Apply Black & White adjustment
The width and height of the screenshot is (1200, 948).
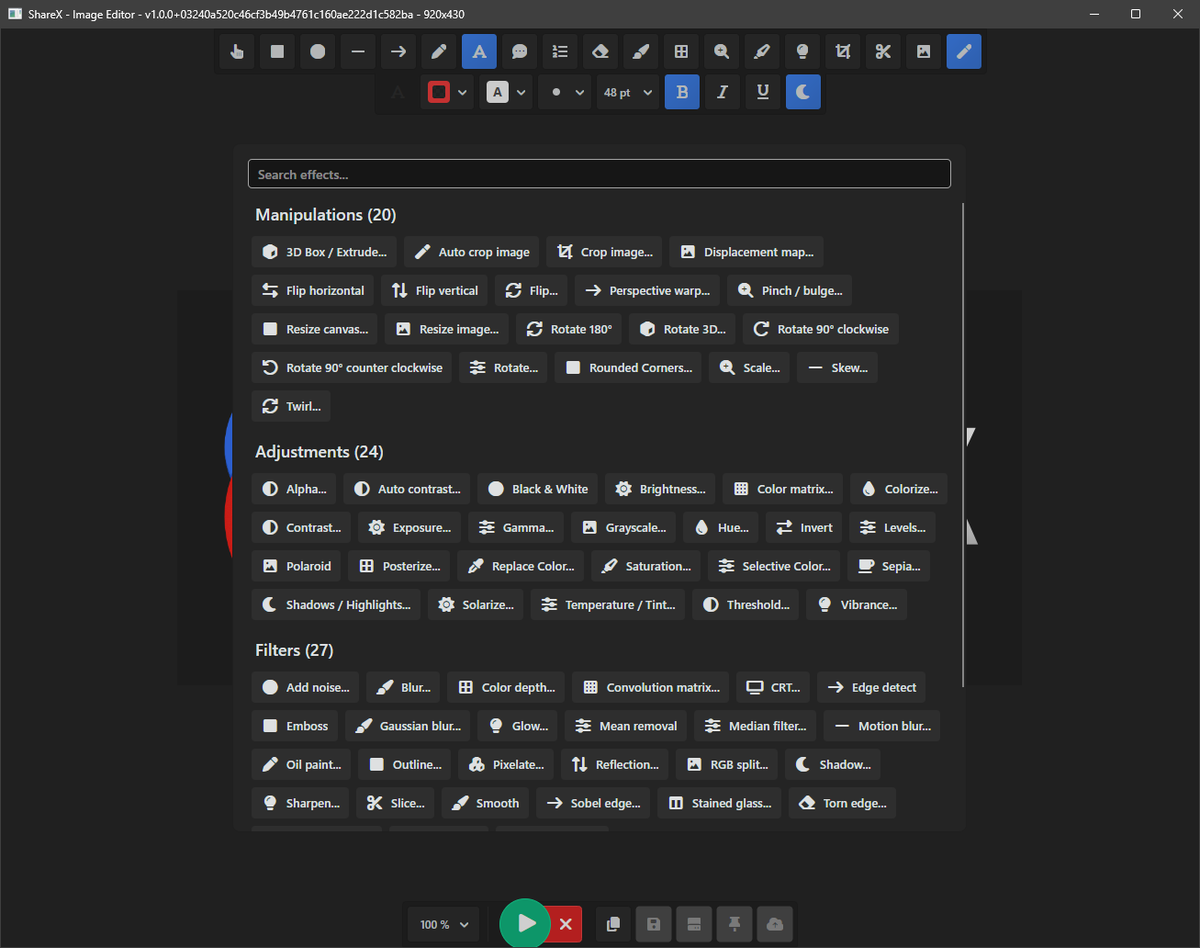(538, 489)
